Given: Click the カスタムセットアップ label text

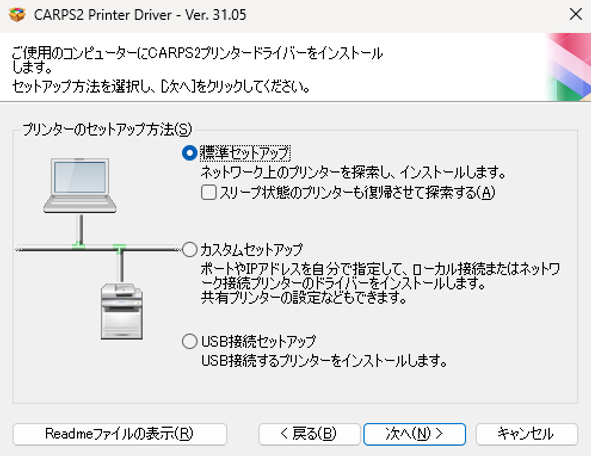Looking at the screenshot, I should [x=251, y=249].
